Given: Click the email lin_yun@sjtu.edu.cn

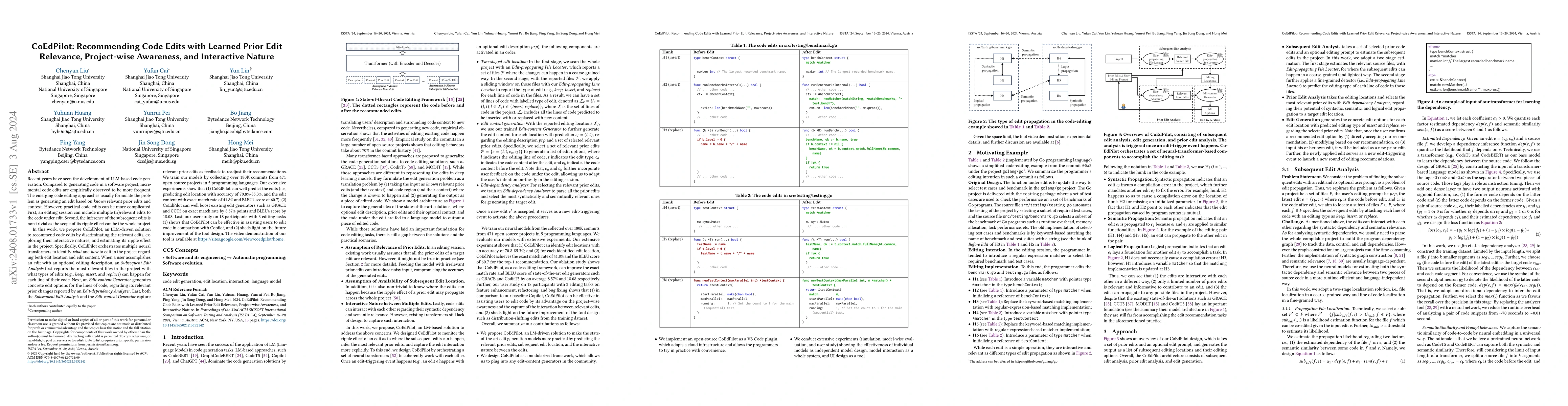Looking at the screenshot, I should point(241,89).
